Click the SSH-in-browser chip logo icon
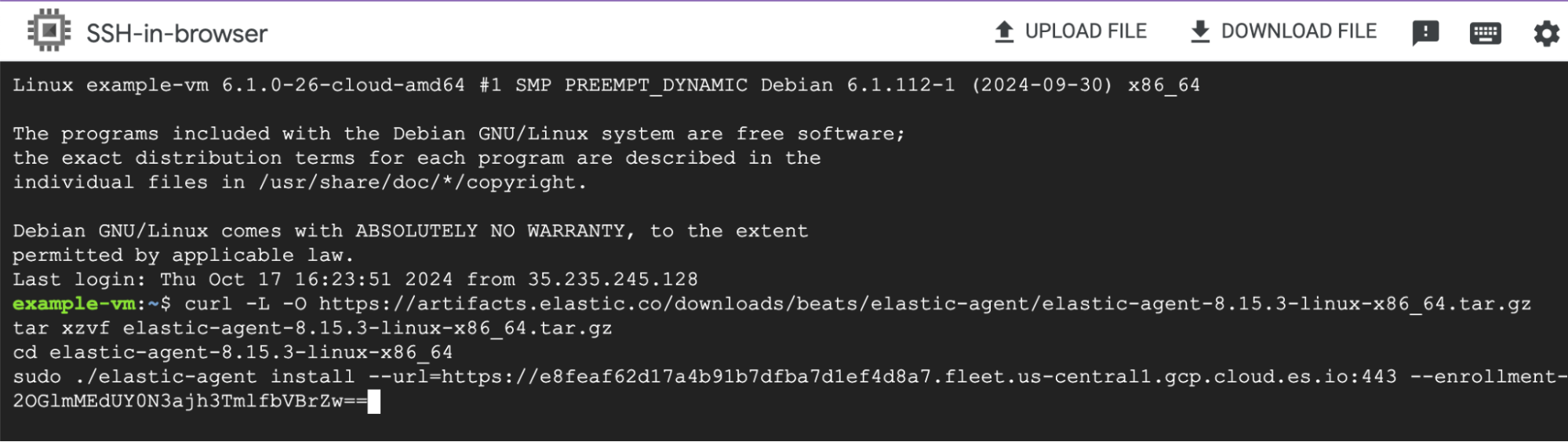Image resolution: width=1568 pixels, height=442 pixels. (49, 31)
